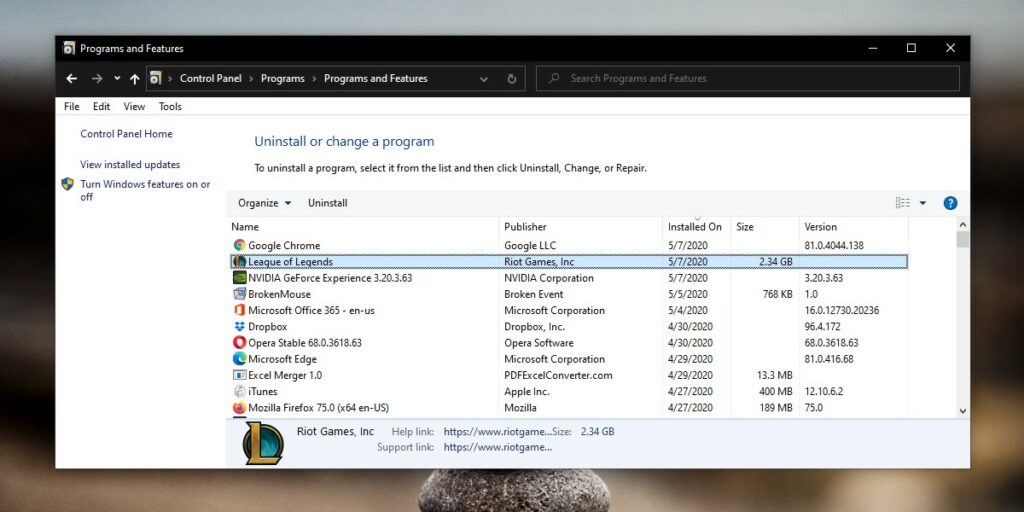Click the League of Legends details pane logo
This screenshot has height=512, width=1024.
pos(263,443)
